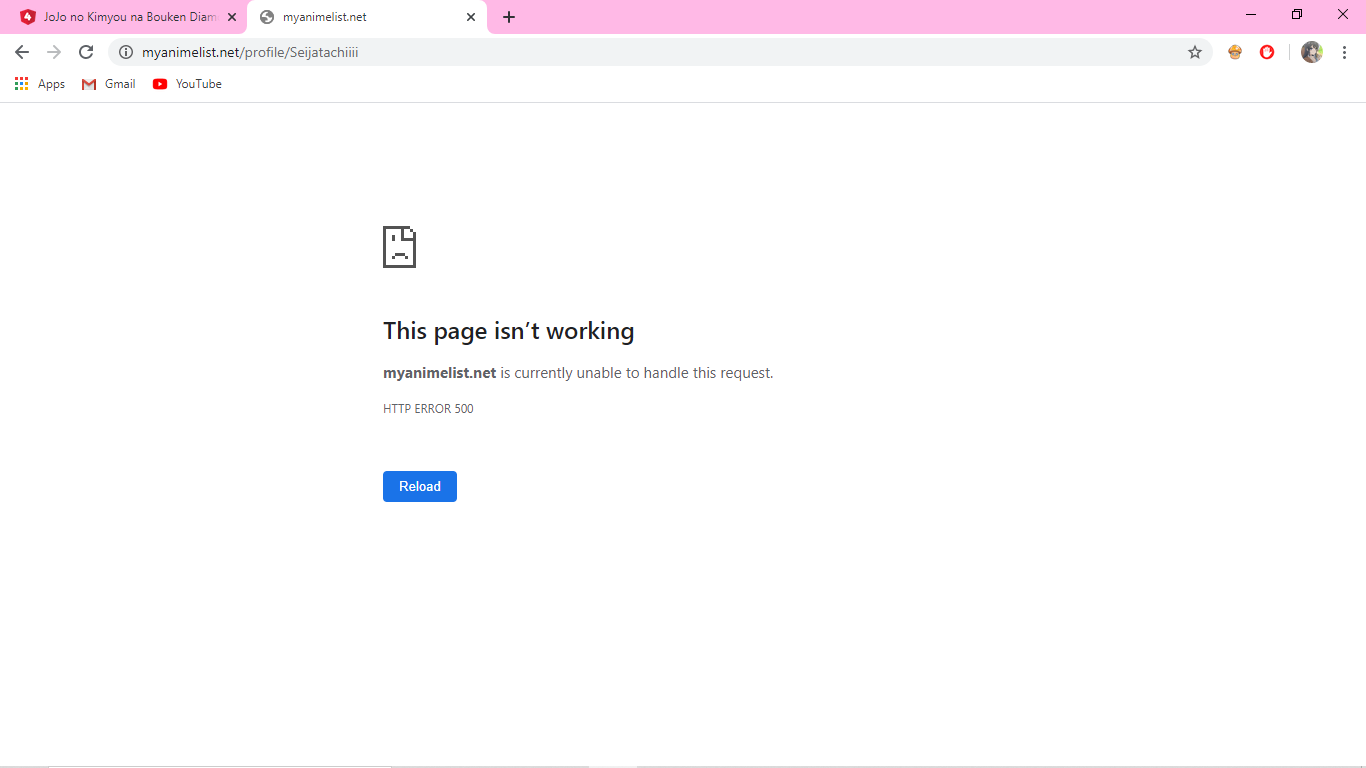This screenshot has width=1366, height=768.
Task: Click the sad page error icon
Action: pos(399,247)
